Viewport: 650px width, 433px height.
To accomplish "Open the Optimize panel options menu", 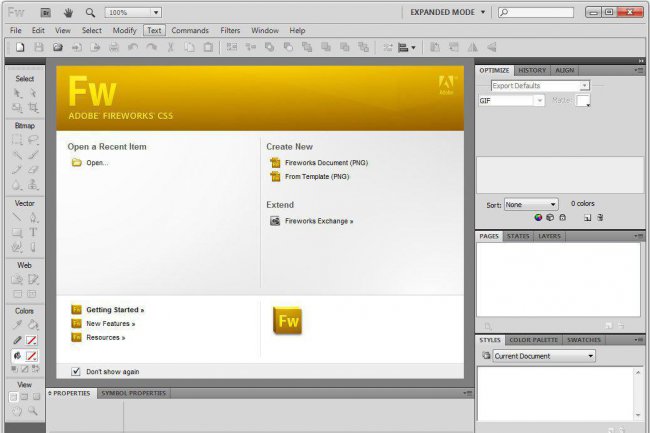I will [639, 70].
